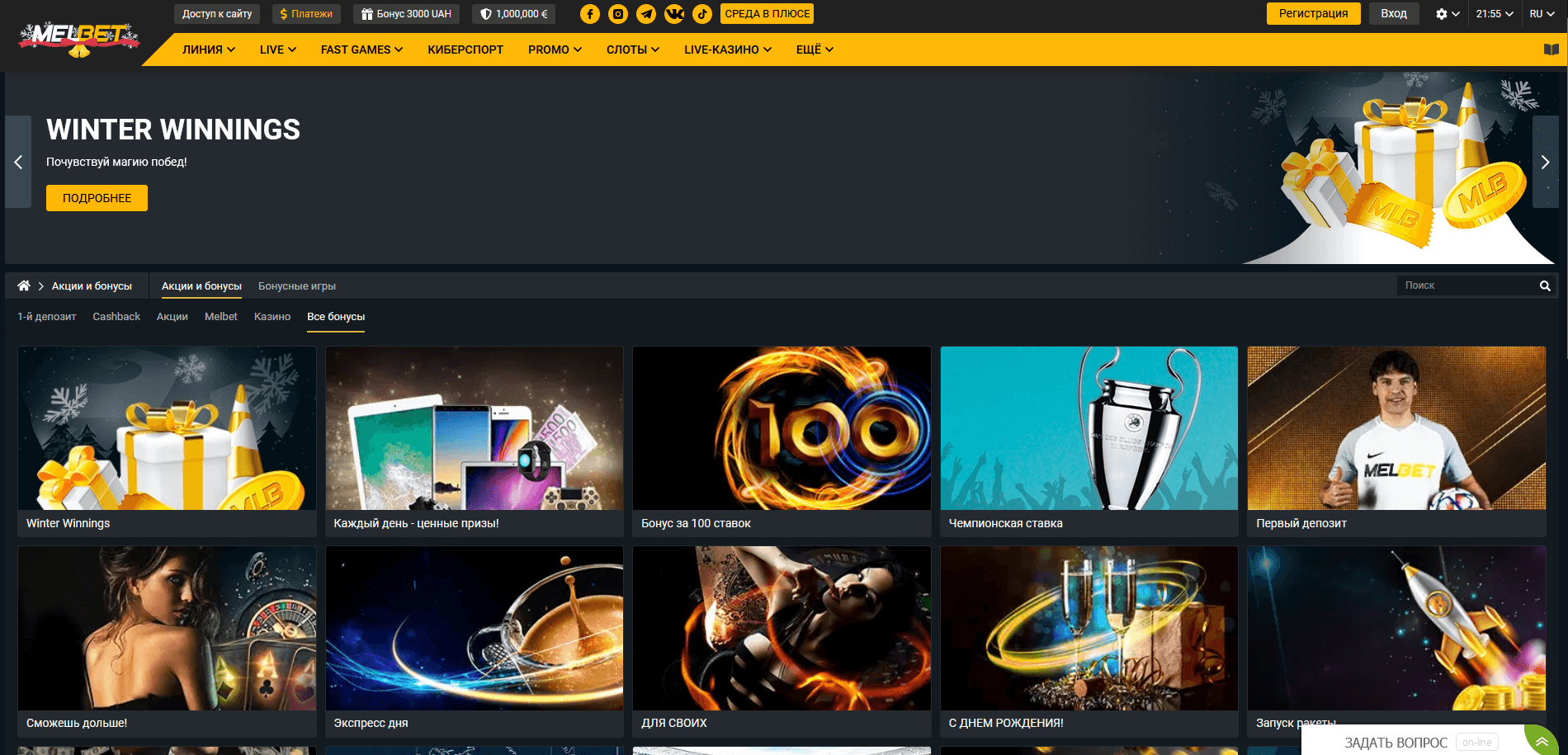This screenshot has height=755, width=1568.
Task: Filter by 1-й депозит tab
Action: [47, 317]
